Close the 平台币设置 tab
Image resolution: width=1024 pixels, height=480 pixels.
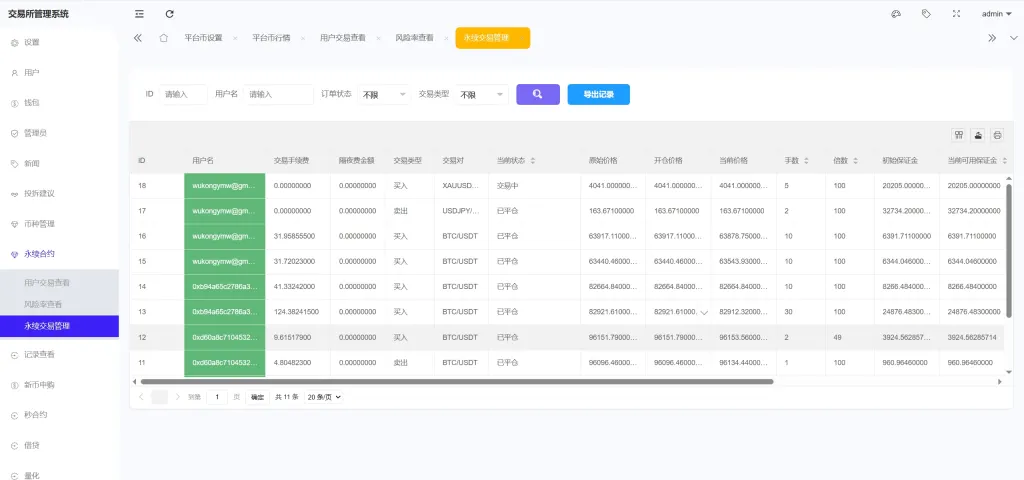click(x=235, y=39)
